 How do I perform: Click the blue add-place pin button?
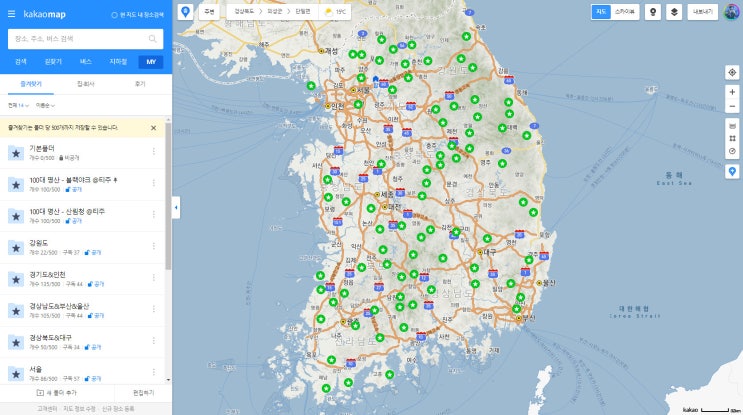pyautogui.click(x=732, y=171)
